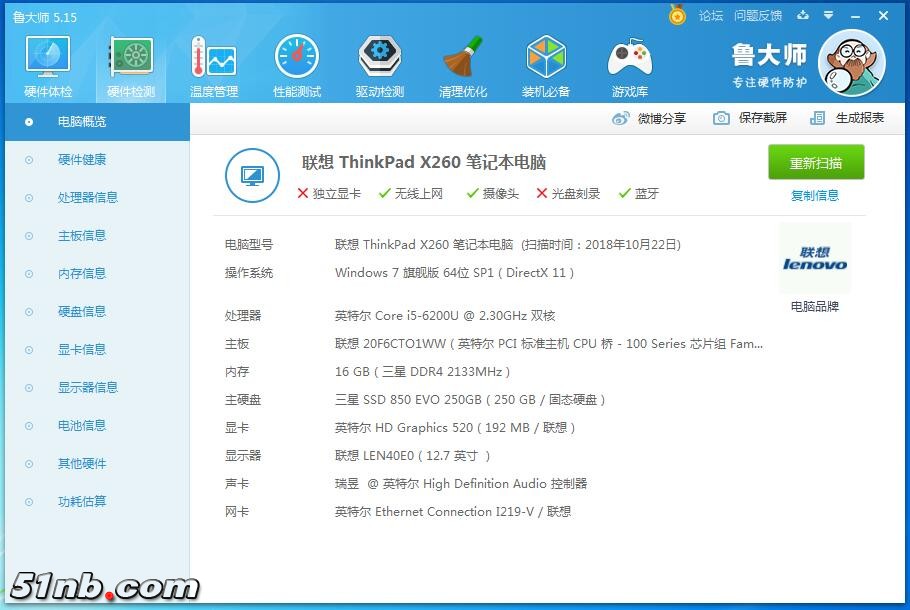The width and height of the screenshot is (910, 610).
Task: Click the 驱动检测 driver detection icon
Action: (x=380, y=60)
